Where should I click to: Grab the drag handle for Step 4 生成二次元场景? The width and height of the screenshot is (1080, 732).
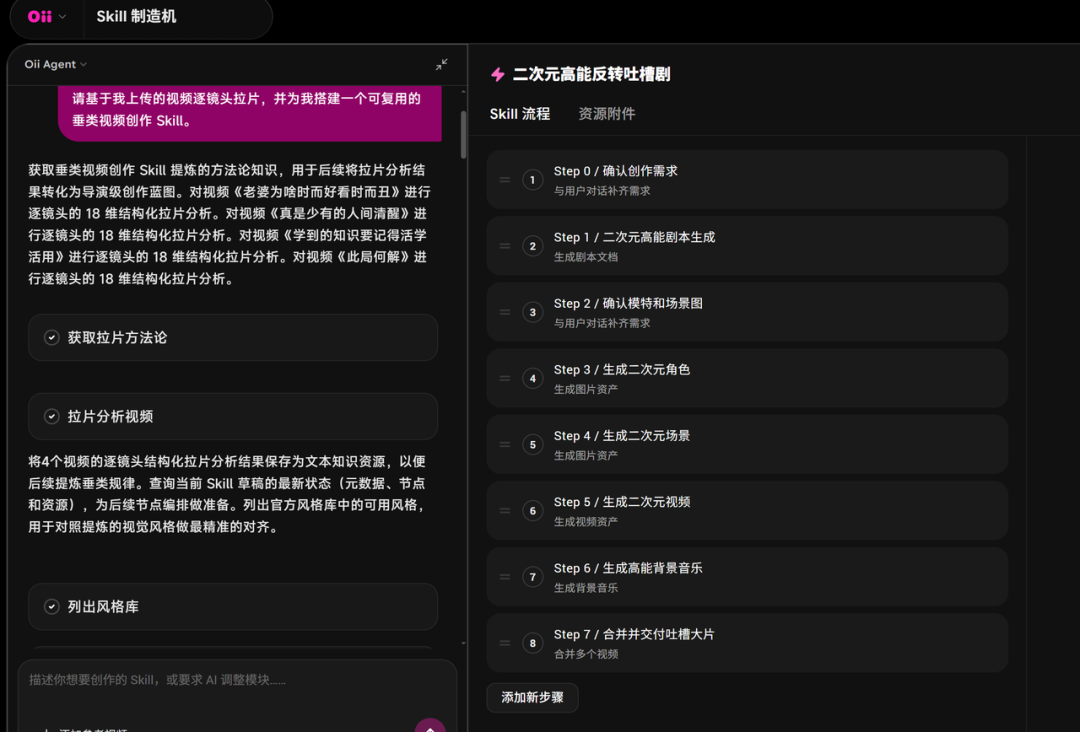505,444
